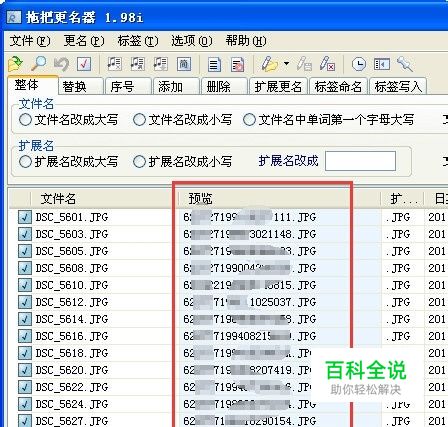
Task: Click the undo arrow toolbar icon
Action: (61, 63)
